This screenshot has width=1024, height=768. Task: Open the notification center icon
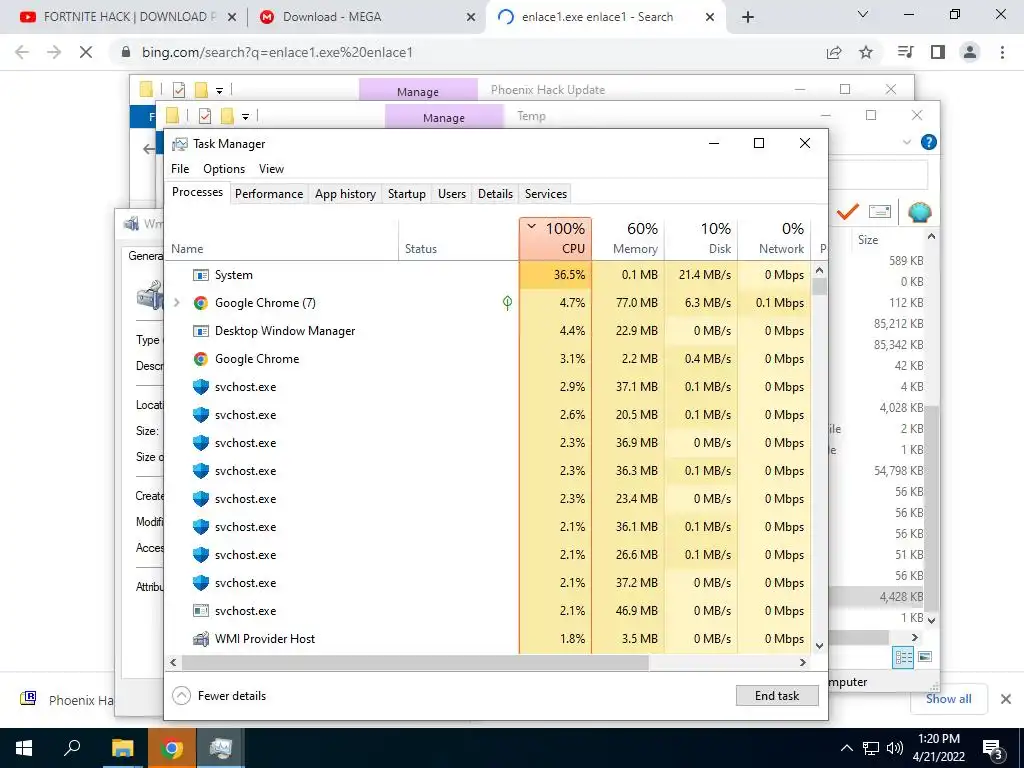click(x=993, y=749)
